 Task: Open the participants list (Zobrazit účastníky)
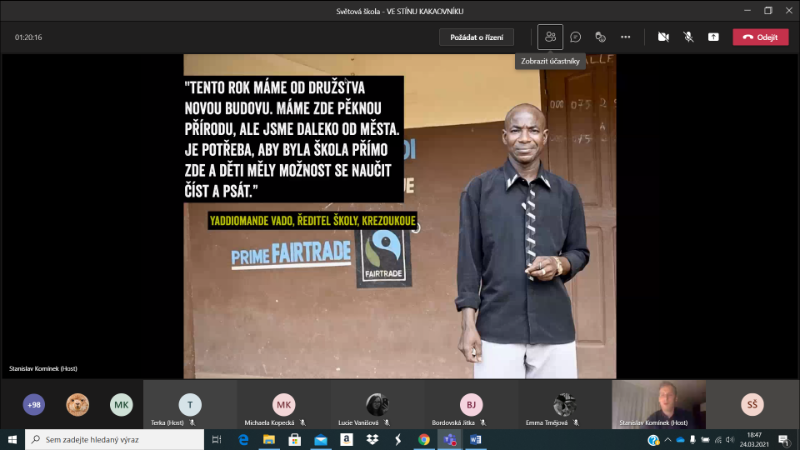pyautogui.click(x=550, y=37)
